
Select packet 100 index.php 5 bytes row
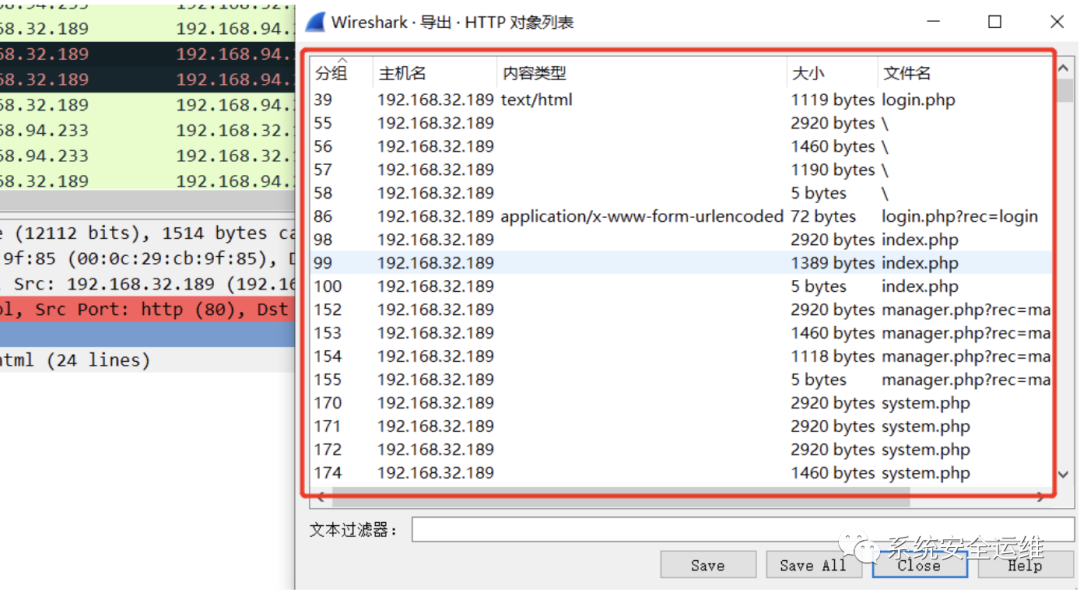click(x=681, y=287)
